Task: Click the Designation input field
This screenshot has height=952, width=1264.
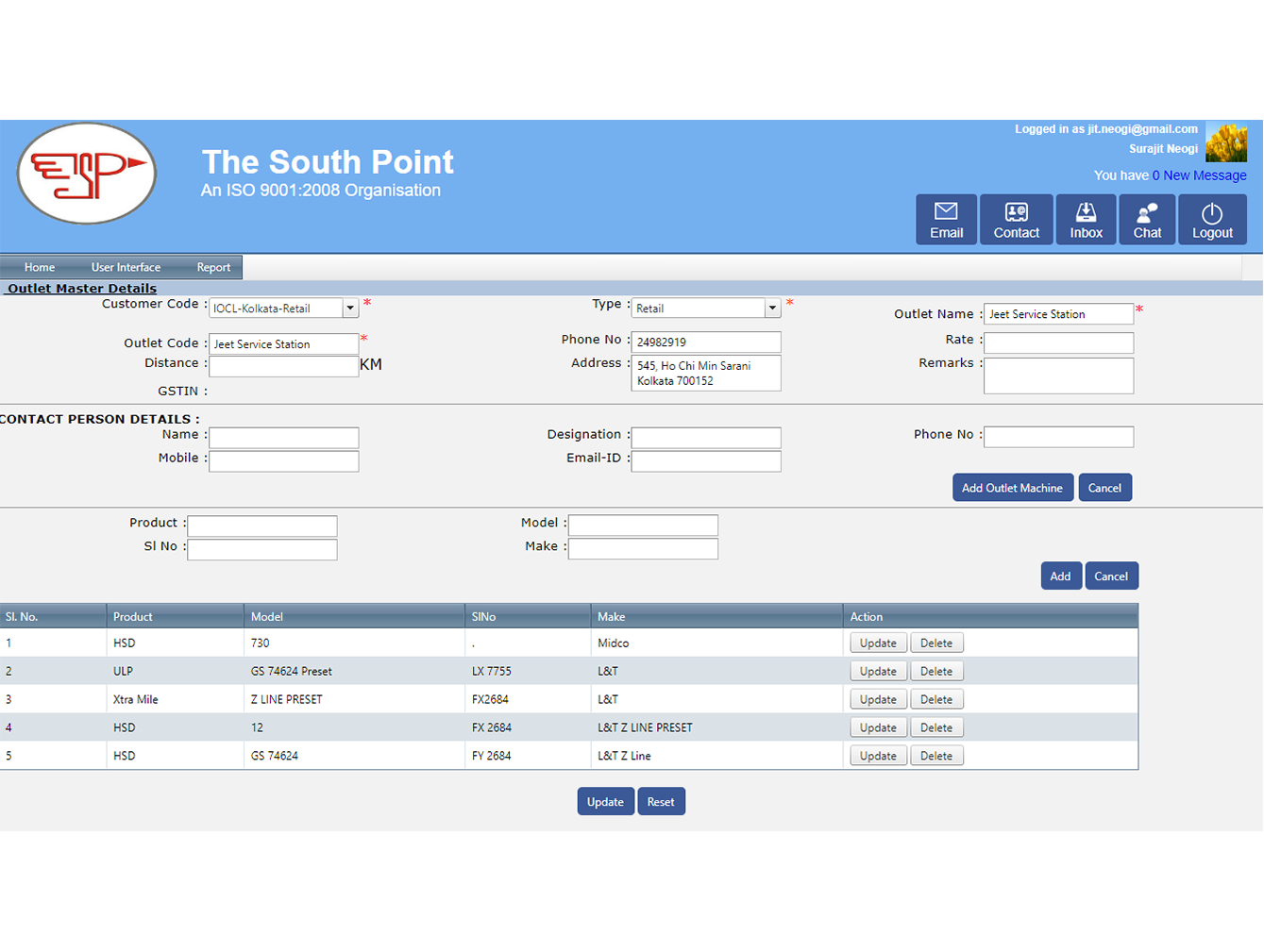Action: [x=706, y=438]
